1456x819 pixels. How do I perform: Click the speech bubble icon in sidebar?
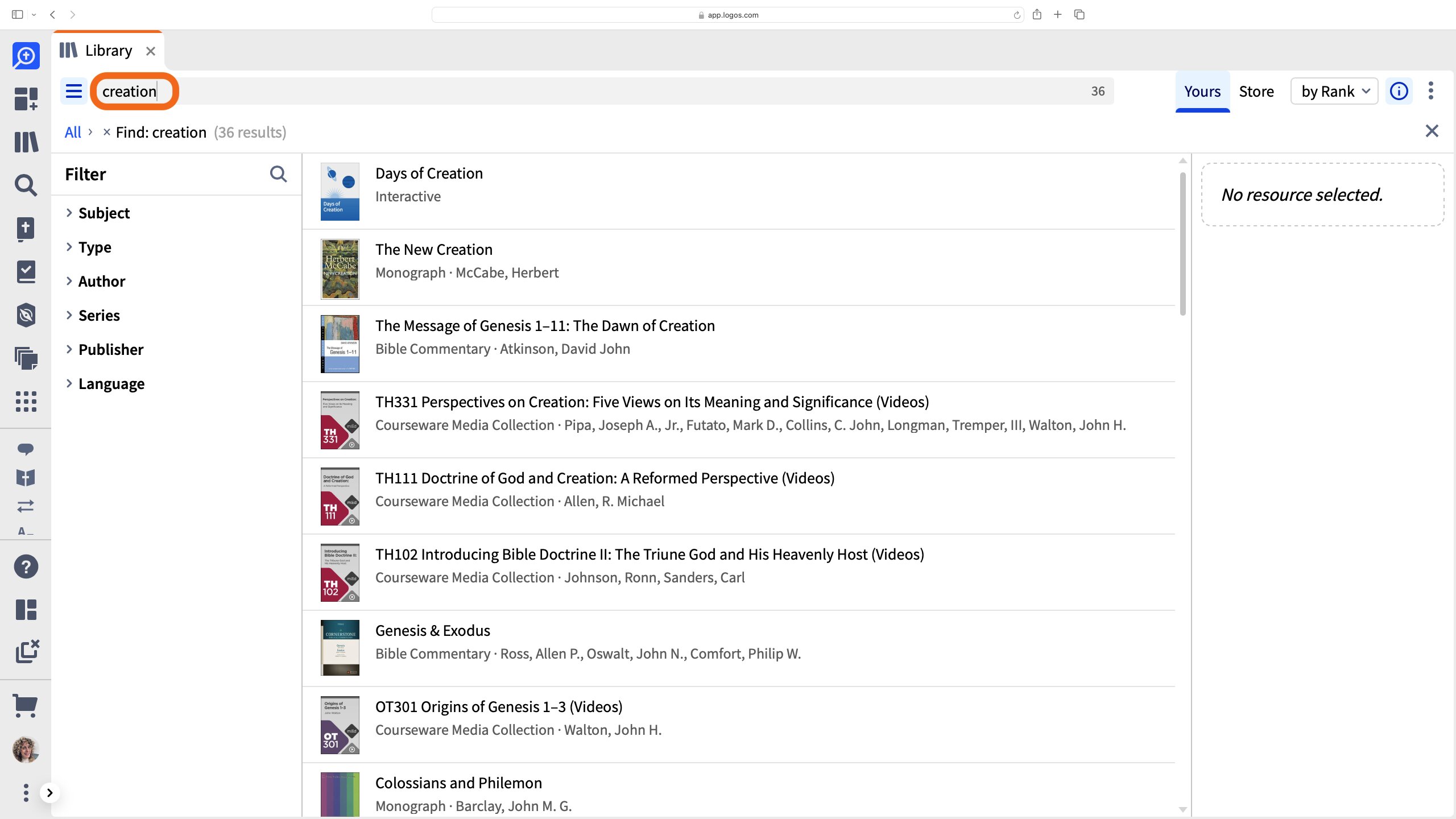[26, 449]
